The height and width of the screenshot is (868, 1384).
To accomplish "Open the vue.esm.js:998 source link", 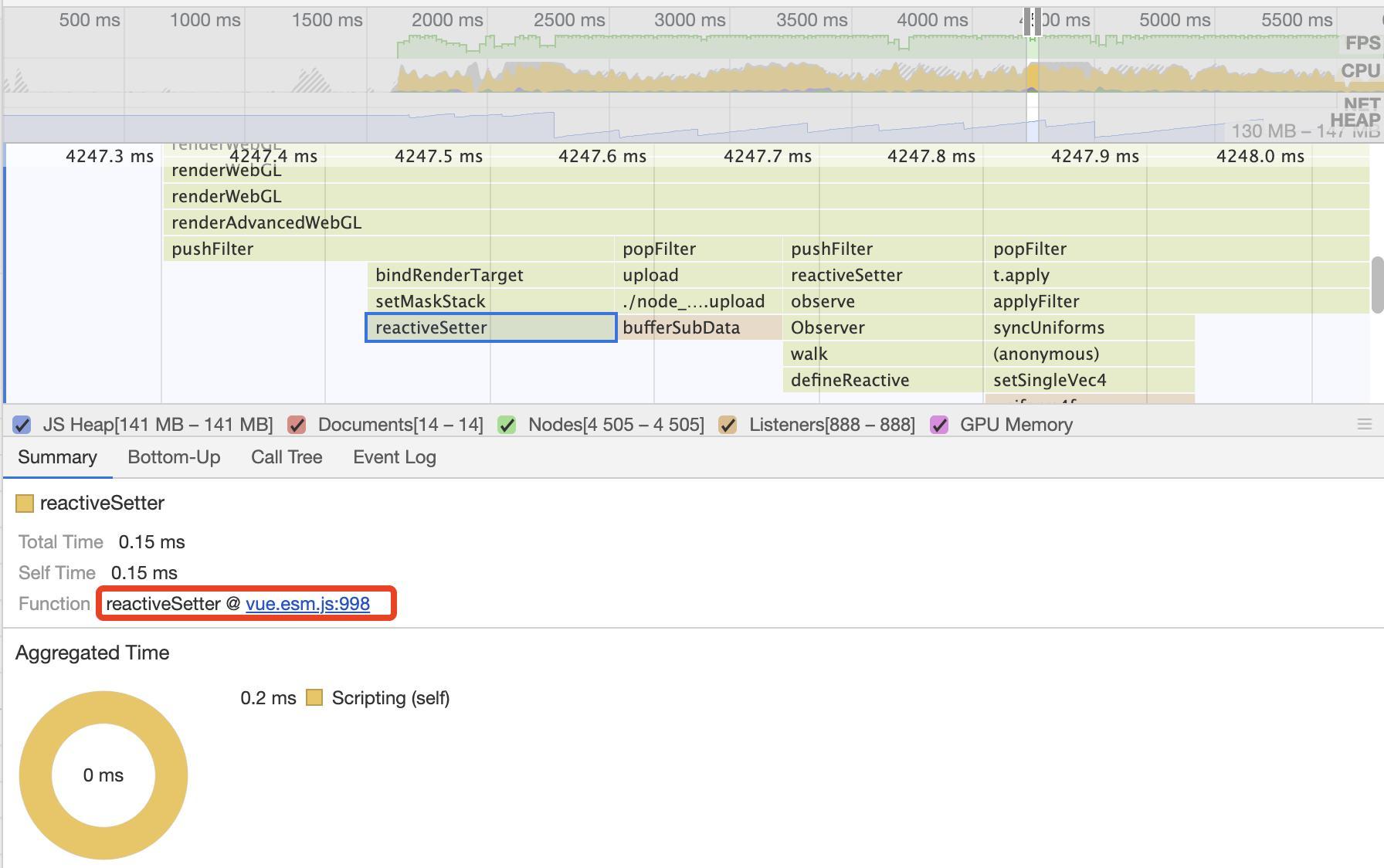I will click(x=307, y=604).
